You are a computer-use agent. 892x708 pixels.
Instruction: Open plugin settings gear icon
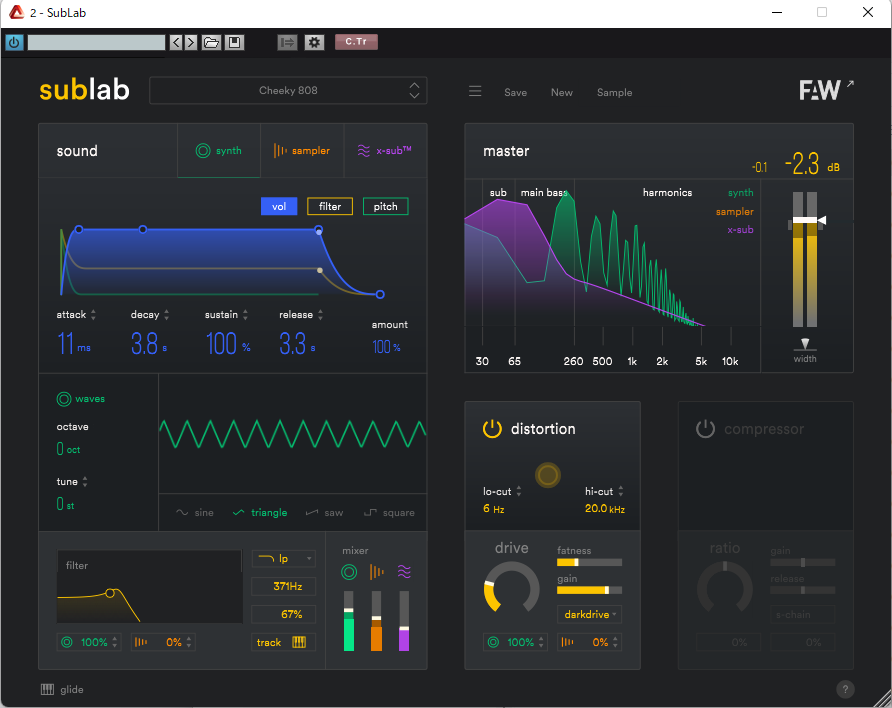tap(314, 42)
